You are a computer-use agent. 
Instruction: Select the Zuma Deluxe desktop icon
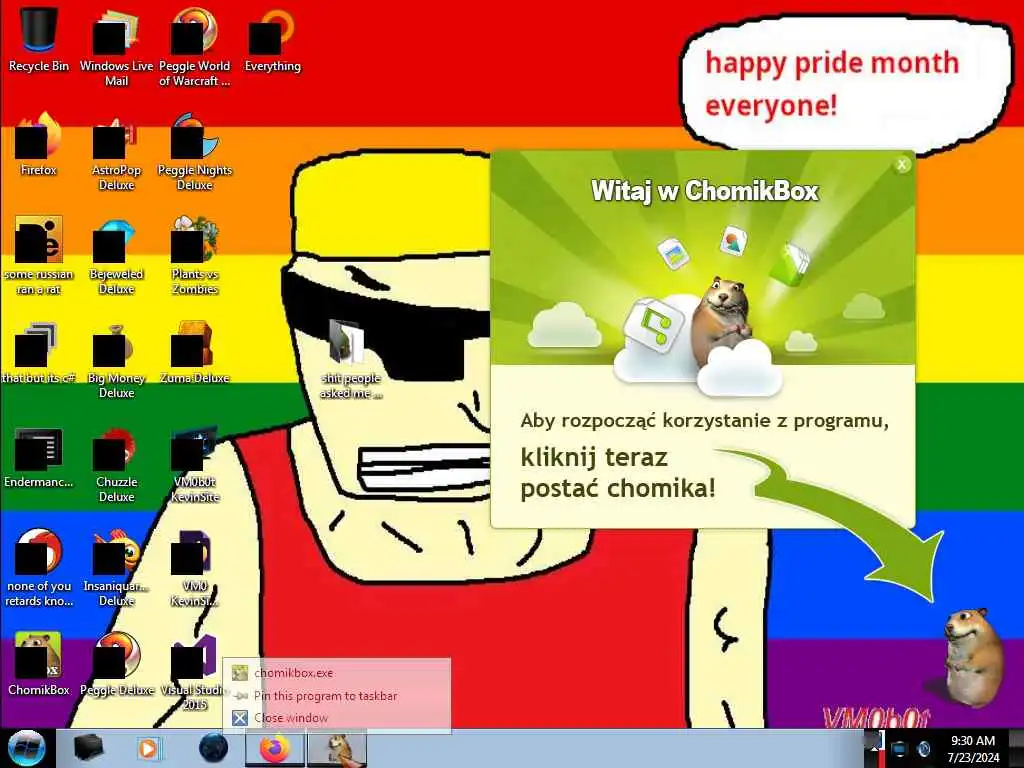195,353
